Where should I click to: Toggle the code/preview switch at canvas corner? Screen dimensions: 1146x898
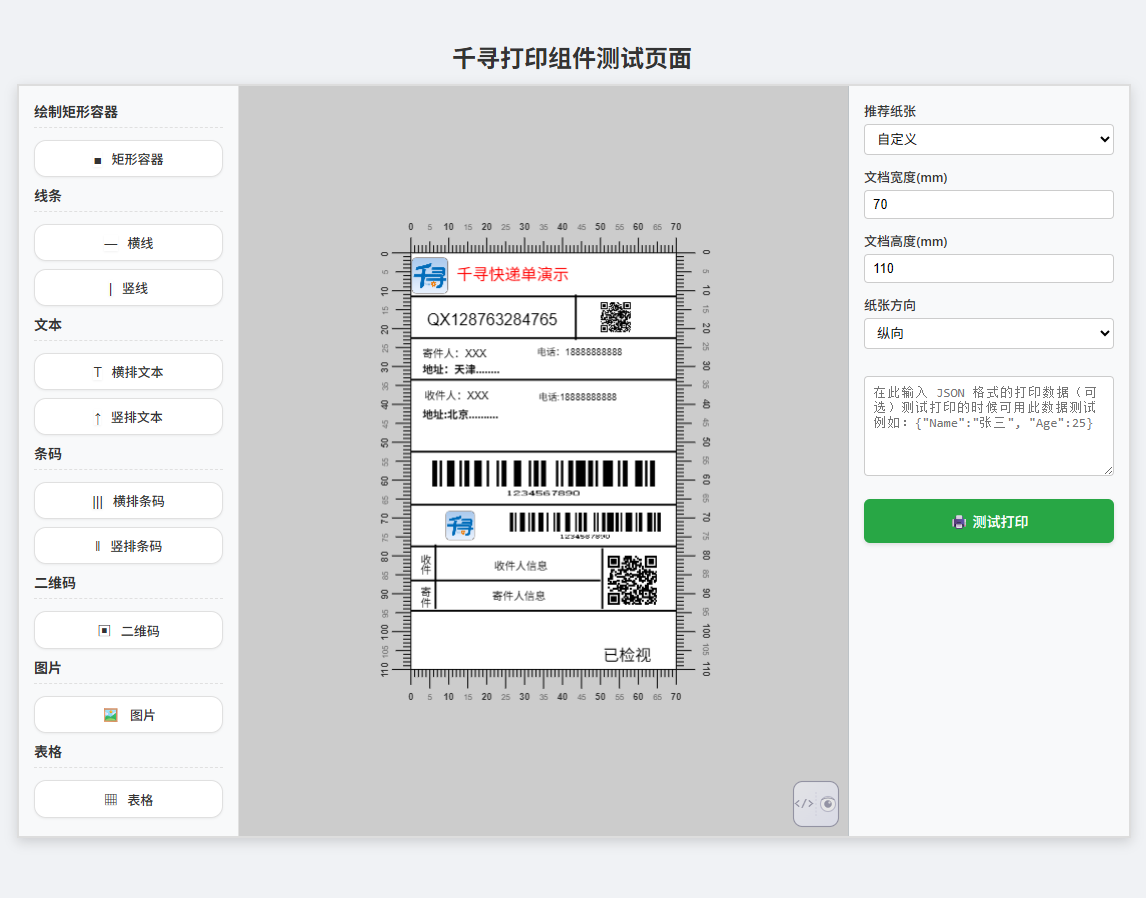(816, 804)
